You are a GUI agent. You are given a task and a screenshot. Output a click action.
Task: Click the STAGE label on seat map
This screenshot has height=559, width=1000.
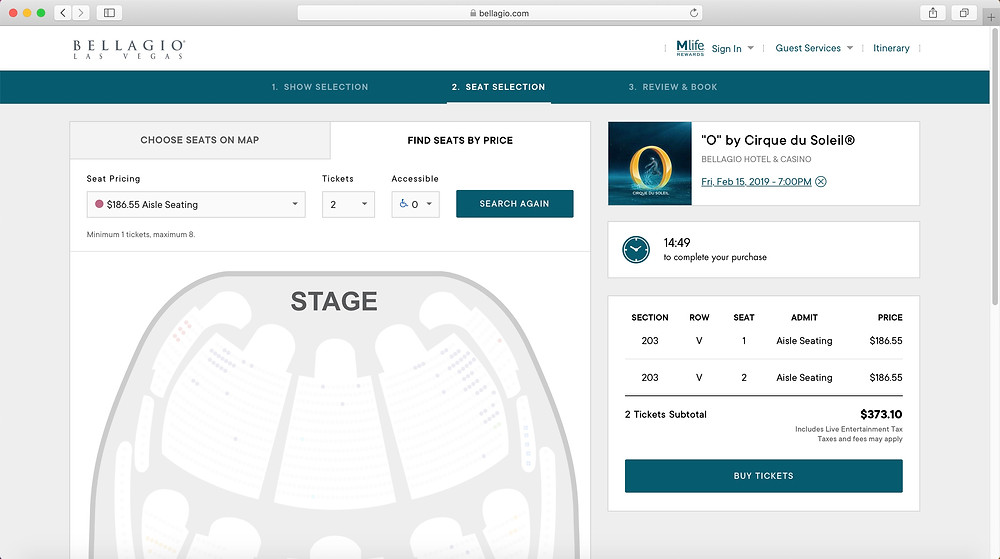(x=334, y=301)
